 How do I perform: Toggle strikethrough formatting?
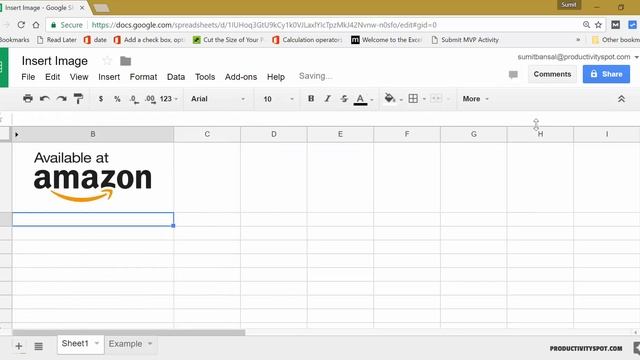(344, 98)
